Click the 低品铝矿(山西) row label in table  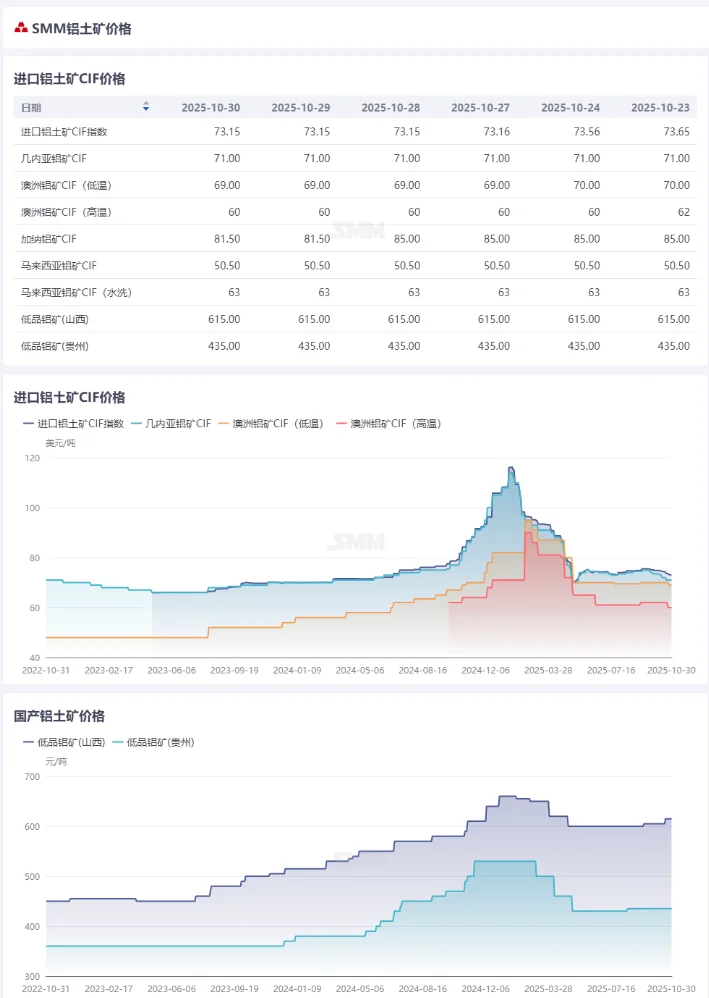pyautogui.click(x=55, y=319)
